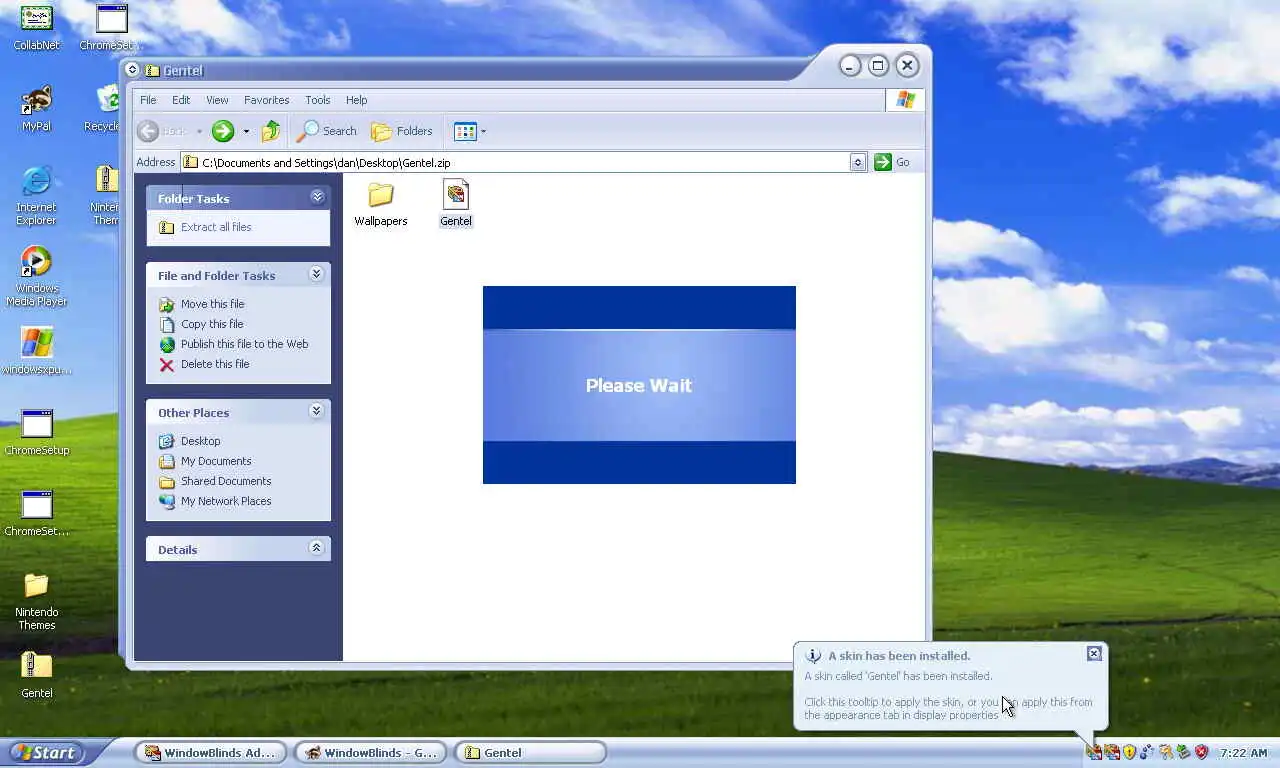Open the File menu
This screenshot has height=768, width=1280.
[148, 100]
